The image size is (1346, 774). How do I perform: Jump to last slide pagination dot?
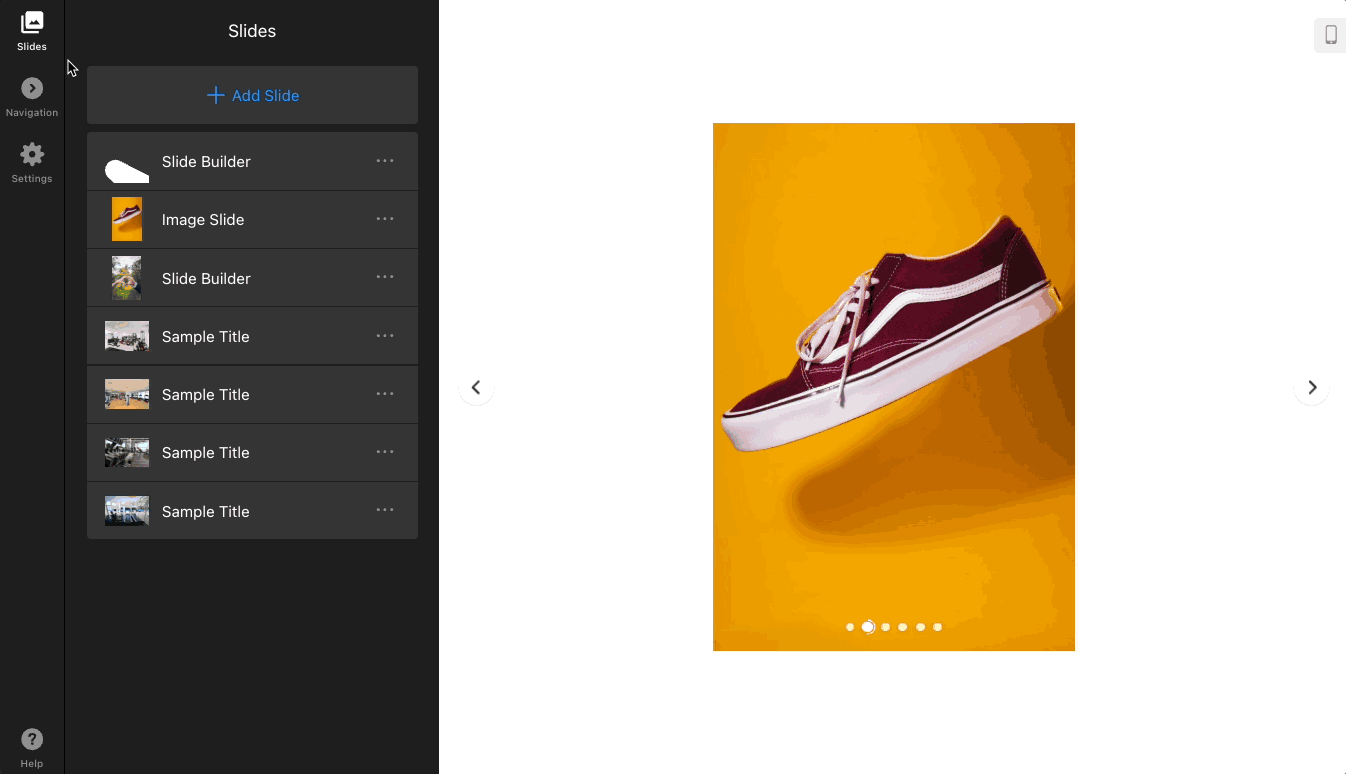coord(937,627)
